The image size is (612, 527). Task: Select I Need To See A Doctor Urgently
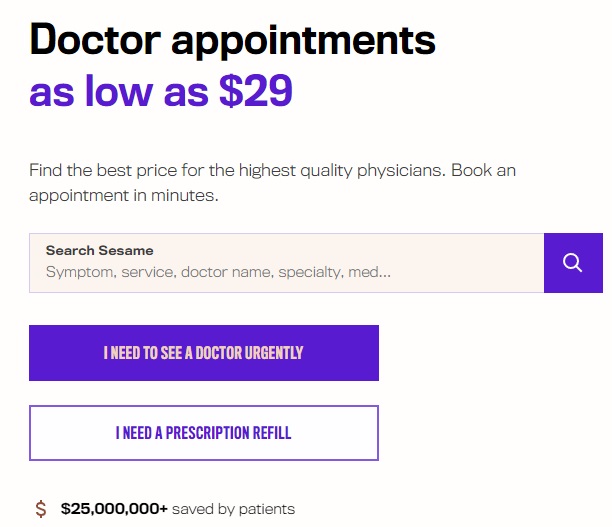[204, 353]
